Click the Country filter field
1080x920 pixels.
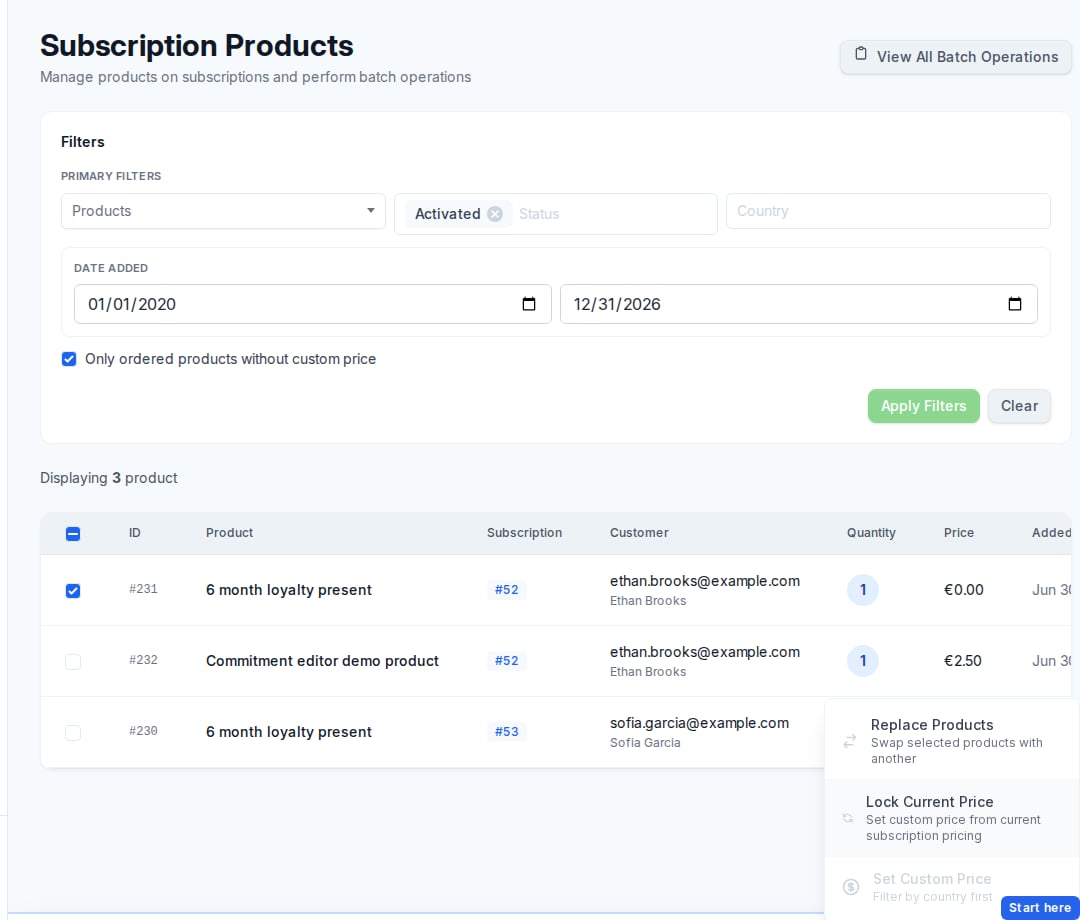tap(888, 211)
